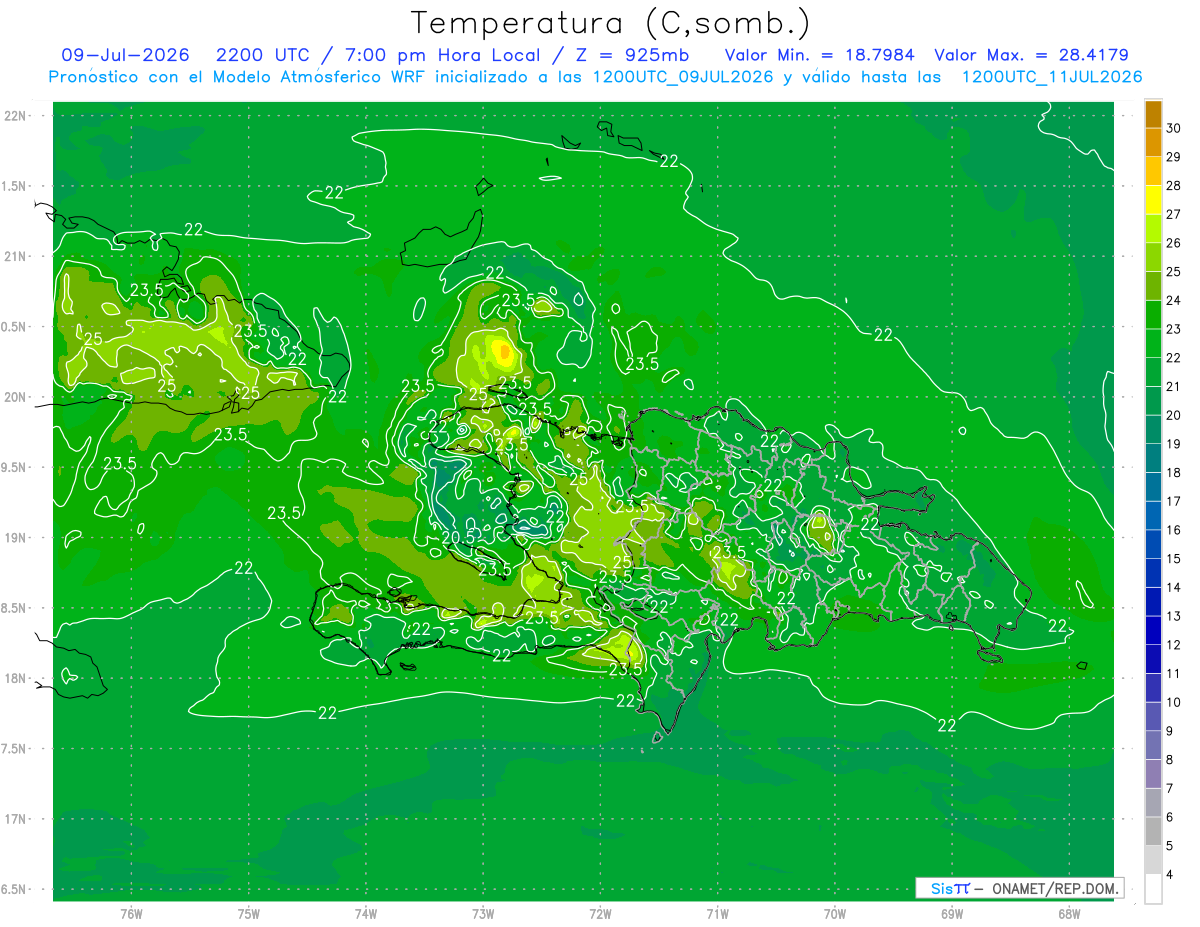This screenshot has height=927, width=1200.
Task: Click the '1200UTC_11JUL2026' valid-until time text
Action: coord(1051,76)
